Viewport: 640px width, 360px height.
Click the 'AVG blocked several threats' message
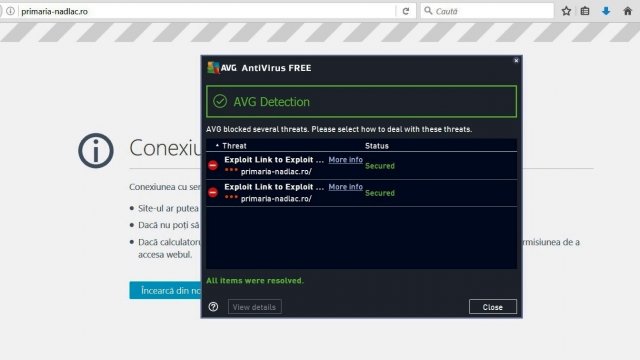(339, 129)
